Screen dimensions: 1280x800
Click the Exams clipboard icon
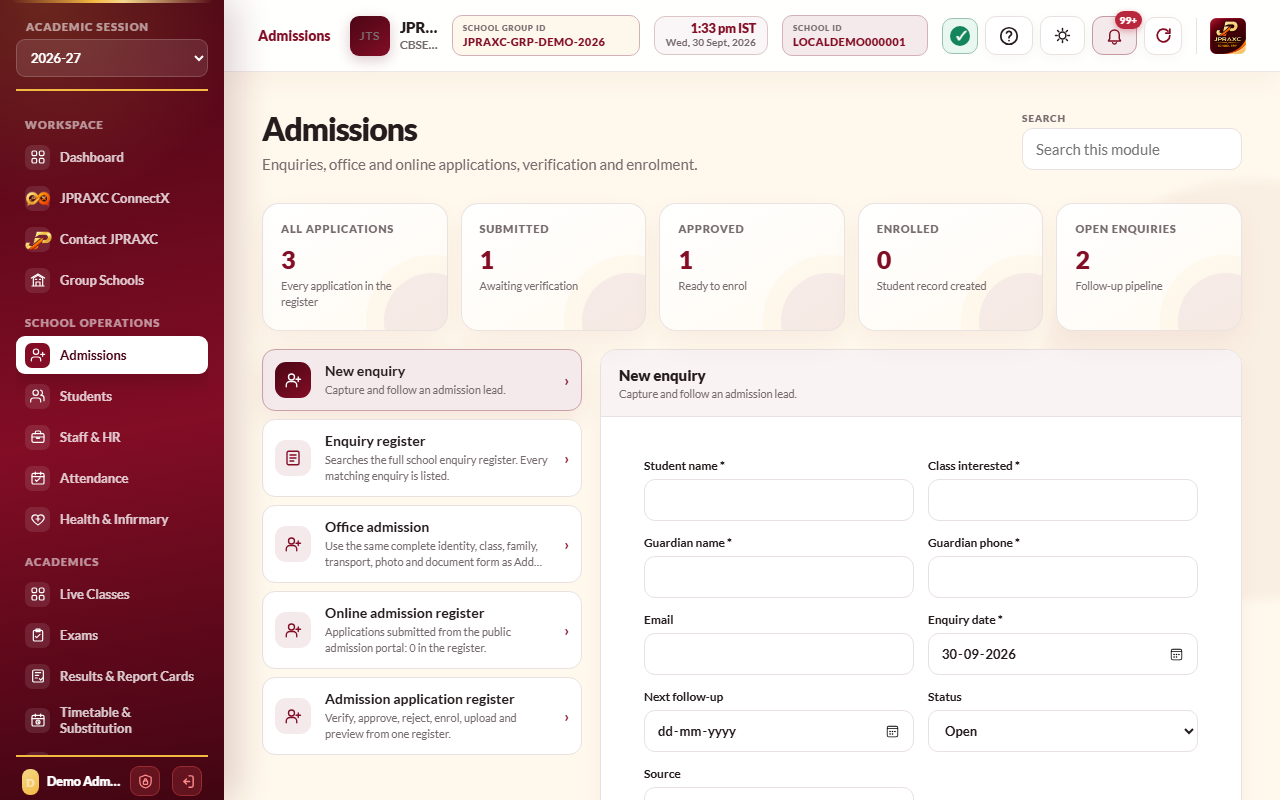click(x=37, y=635)
